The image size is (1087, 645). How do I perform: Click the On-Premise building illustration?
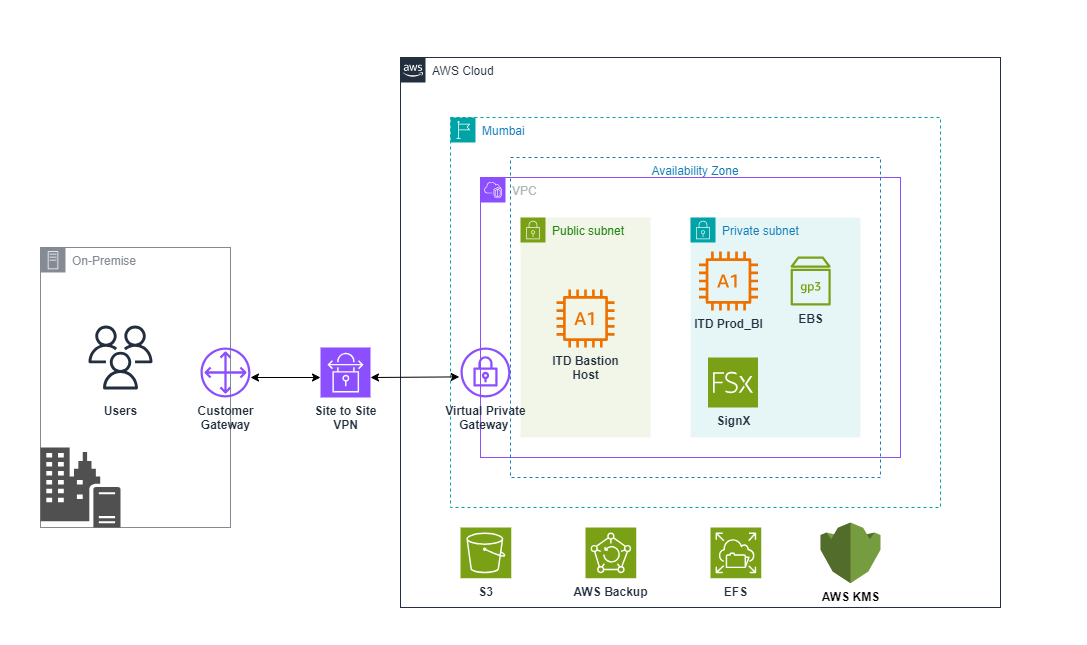(78, 487)
